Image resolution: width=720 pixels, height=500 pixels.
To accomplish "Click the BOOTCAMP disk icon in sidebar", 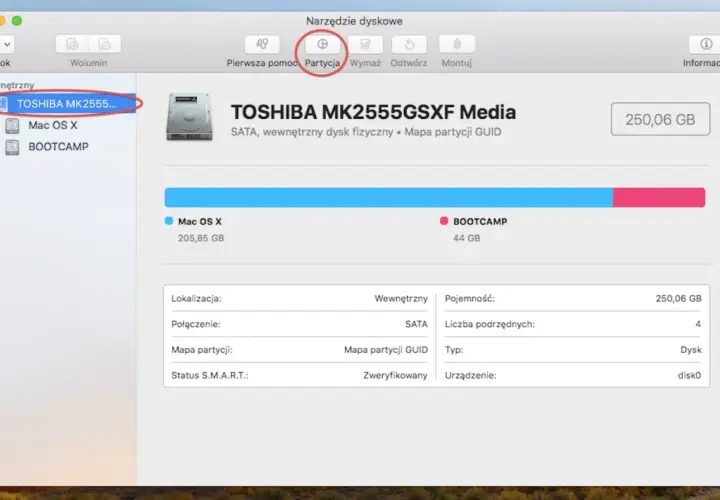I will (12, 147).
